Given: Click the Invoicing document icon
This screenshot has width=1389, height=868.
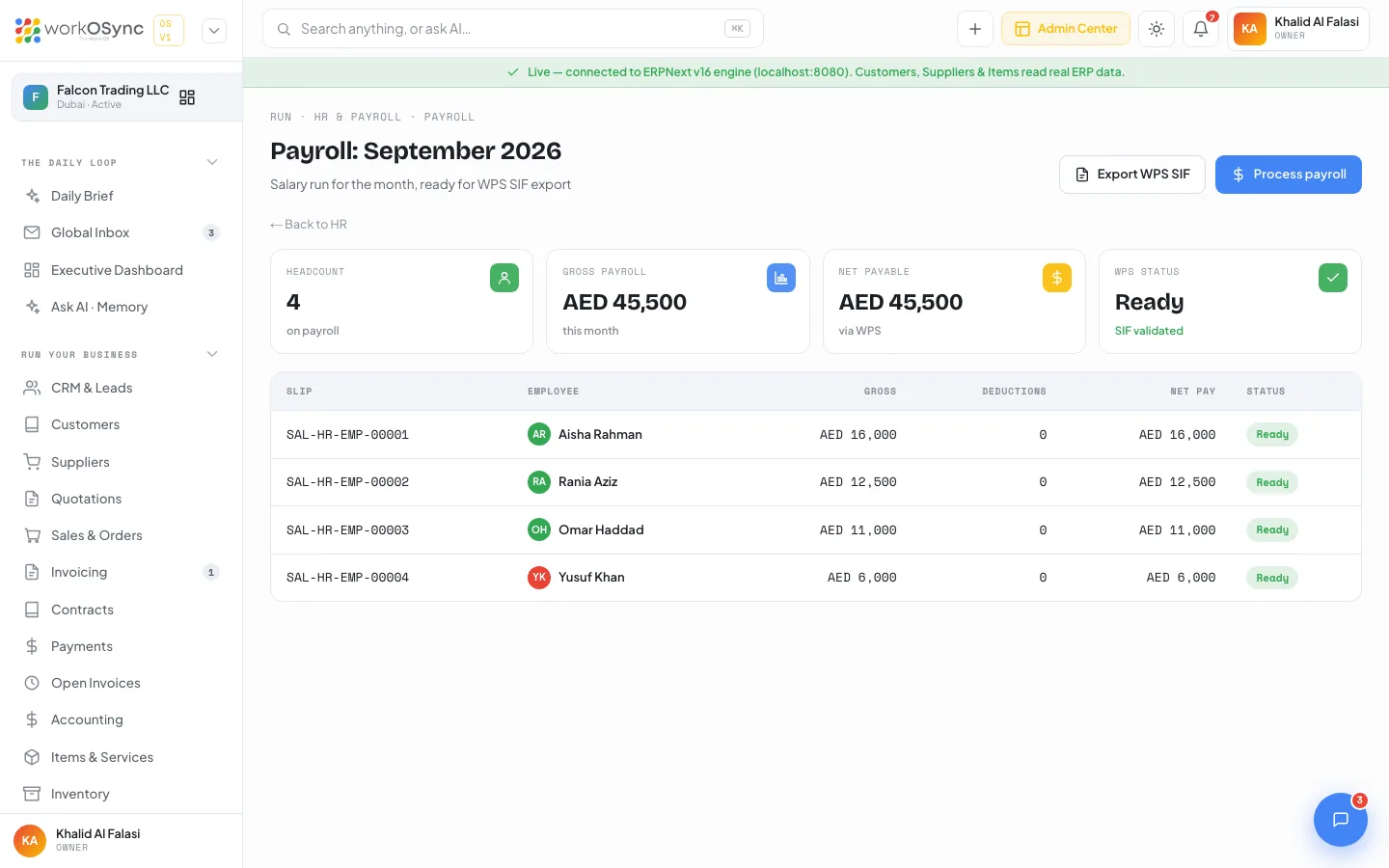Looking at the screenshot, I should click(x=32, y=572).
